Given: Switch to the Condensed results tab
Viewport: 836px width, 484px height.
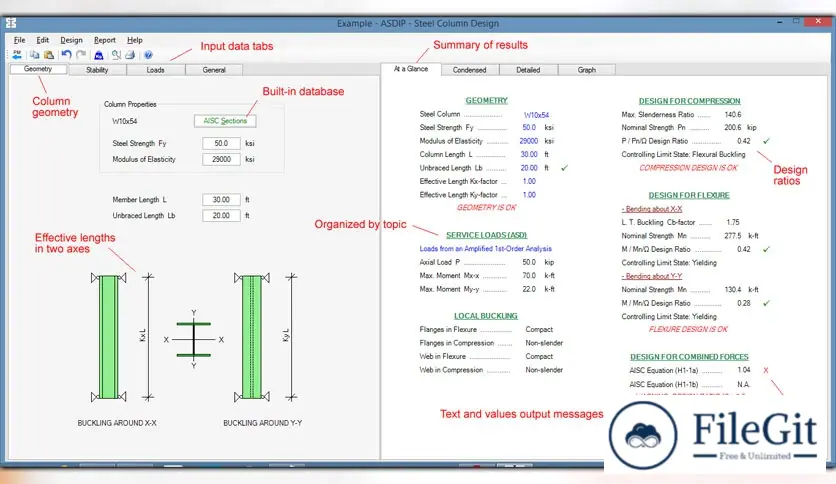Looking at the screenshot, I should pyautogui.click(x=470, y=70).
